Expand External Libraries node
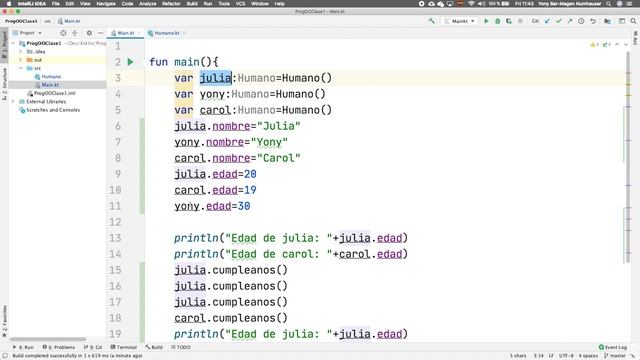Image resolution: width=640 pixels, height=360 pixels. (x=13, y=102)
